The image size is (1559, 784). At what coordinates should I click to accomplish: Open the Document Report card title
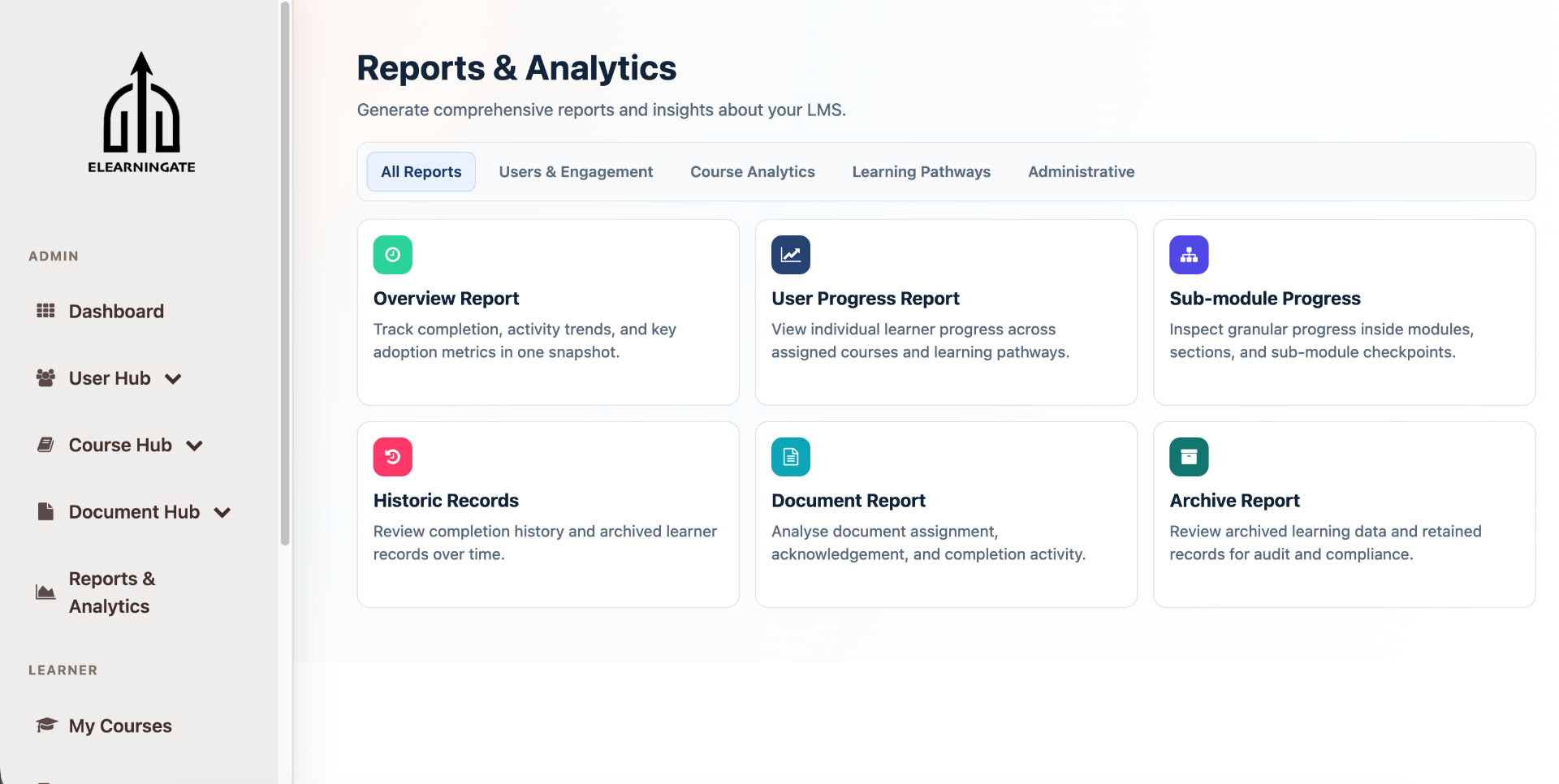pos(849,501)
